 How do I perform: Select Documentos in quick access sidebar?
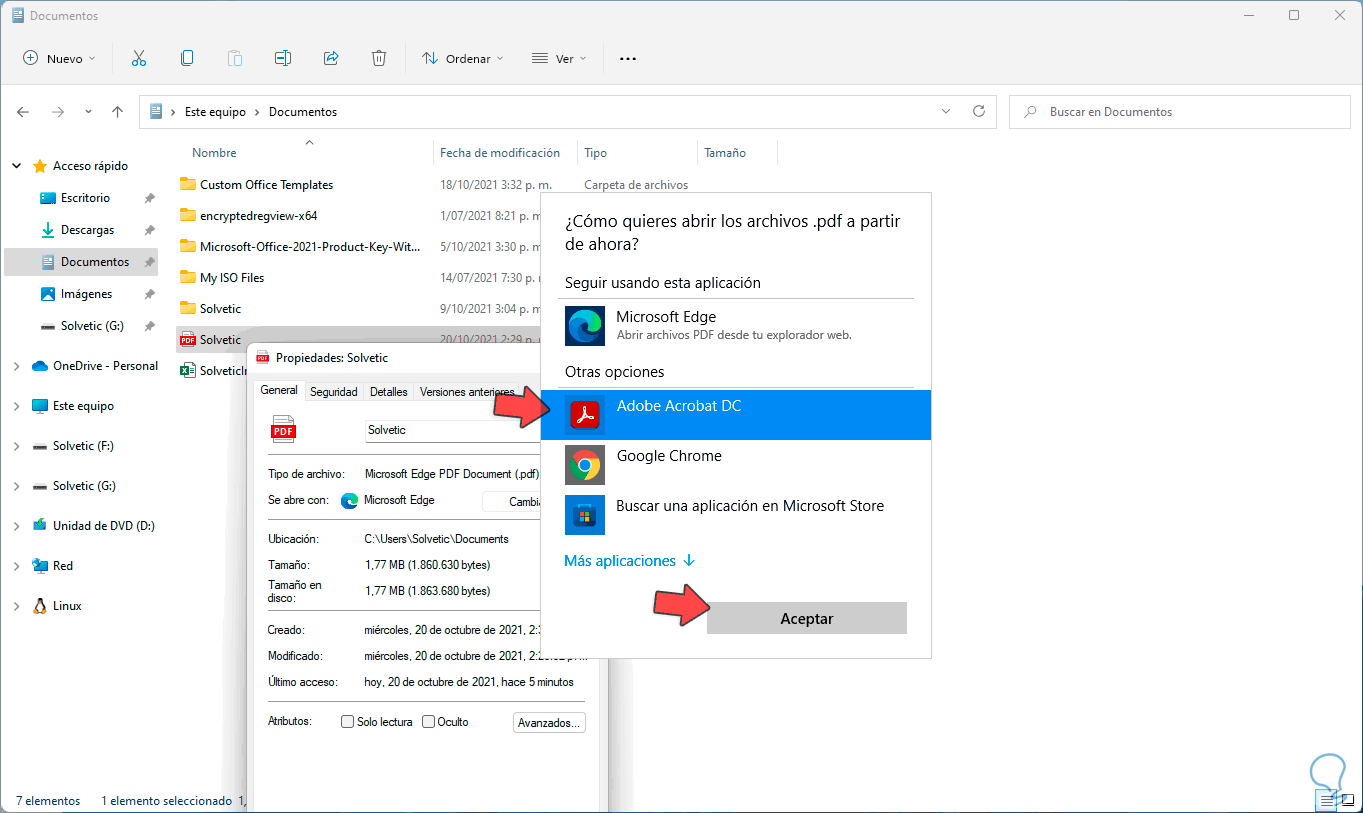81,262
